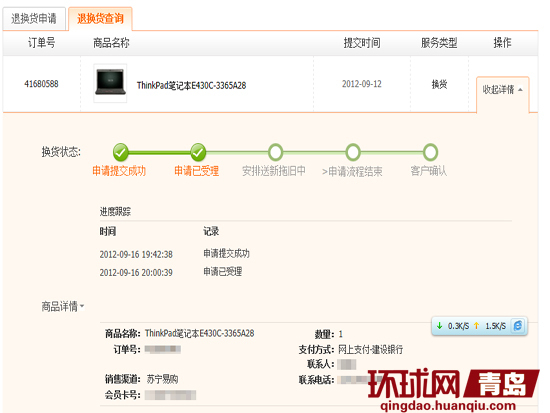Screen dimensions: 550x413
Task: Click upload speed orange arrow indicator
Action: [x=476, y=326]
